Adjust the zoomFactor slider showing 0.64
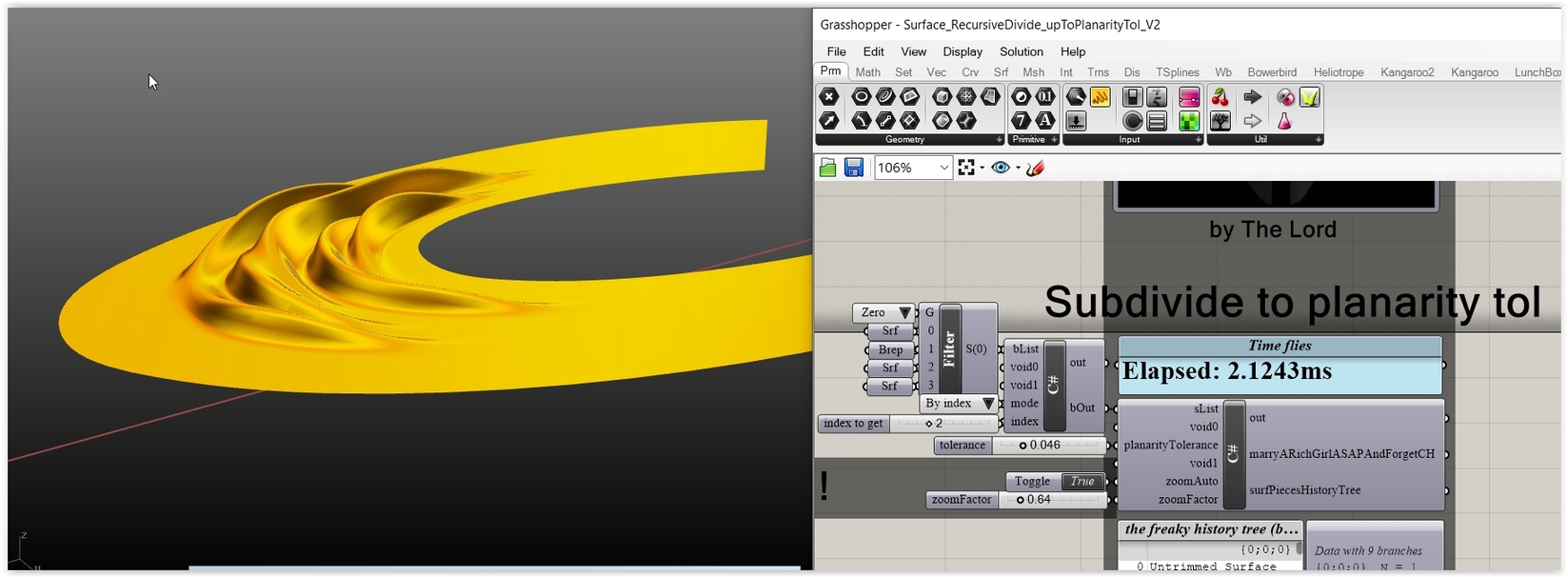 (1052, 500)
